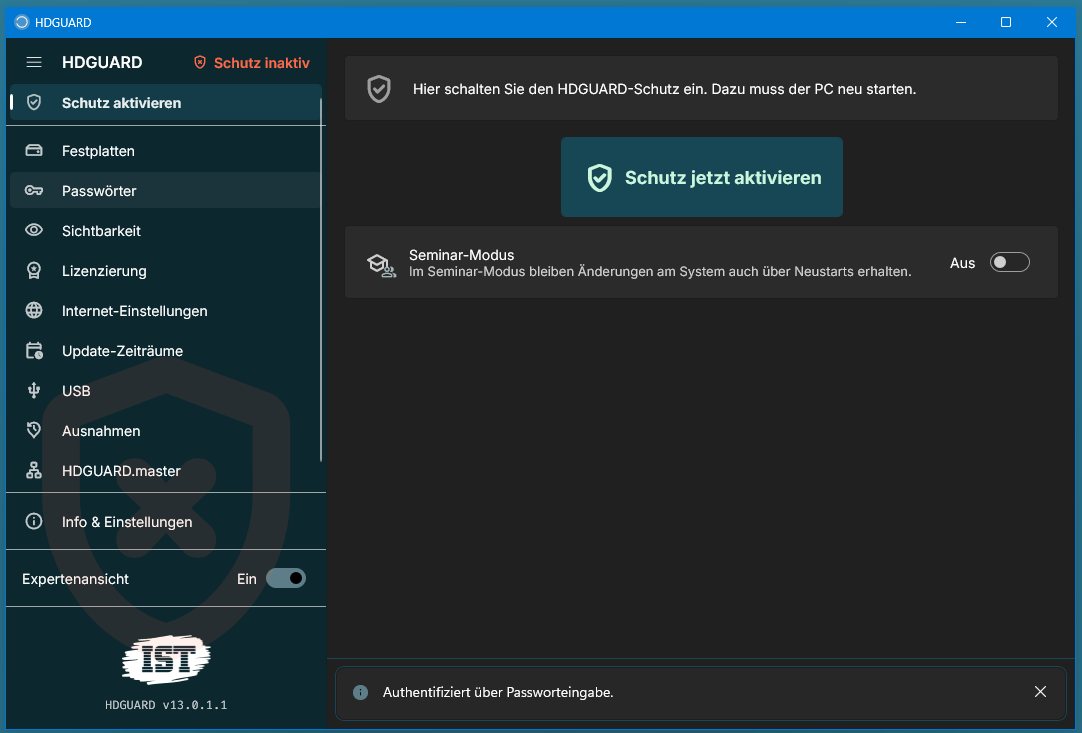Go to the Passwörter page

(166, 190)
